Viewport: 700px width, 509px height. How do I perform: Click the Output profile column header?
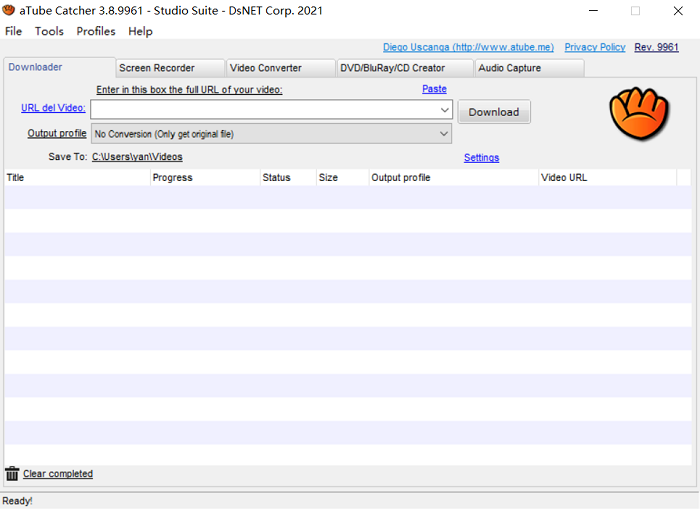click(454, 177)
